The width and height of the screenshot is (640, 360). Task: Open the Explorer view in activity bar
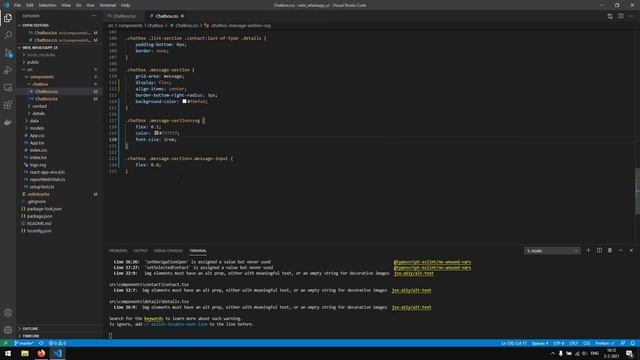[x=8, y=18]
